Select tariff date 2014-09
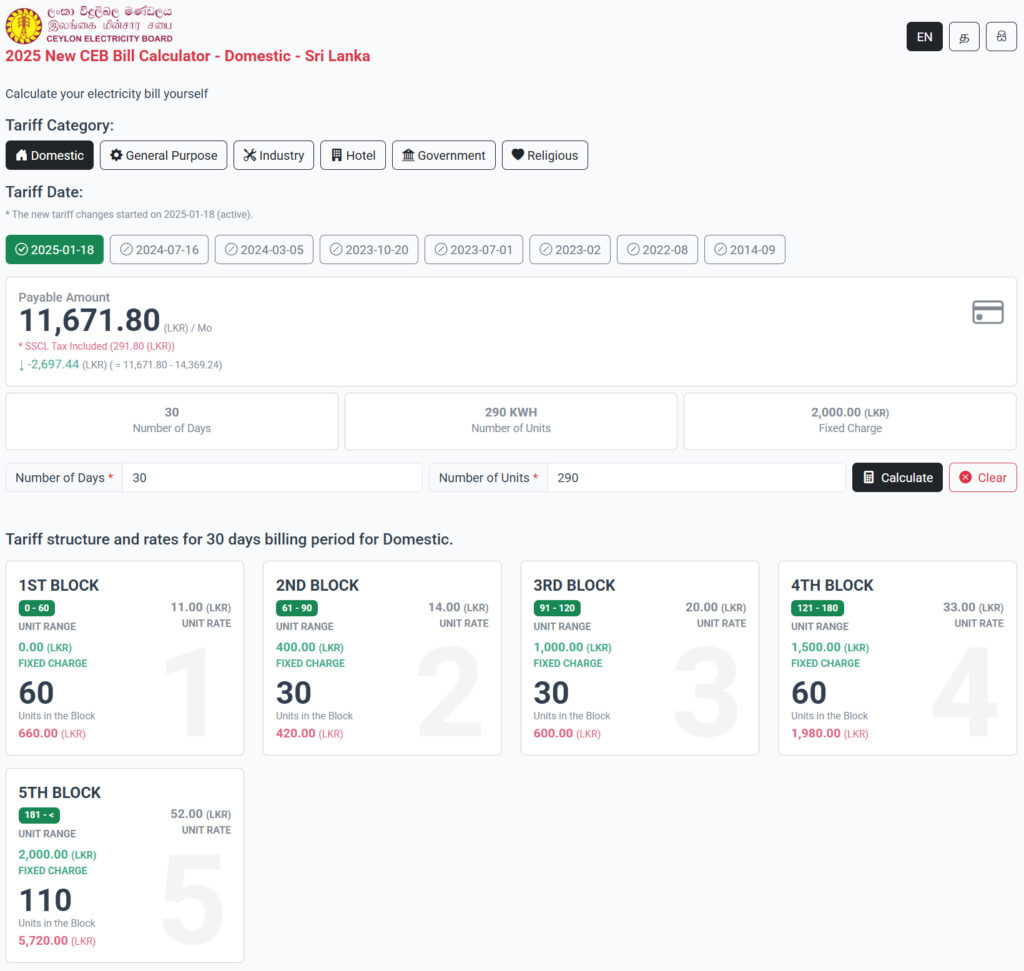 (x=744, y=249)
